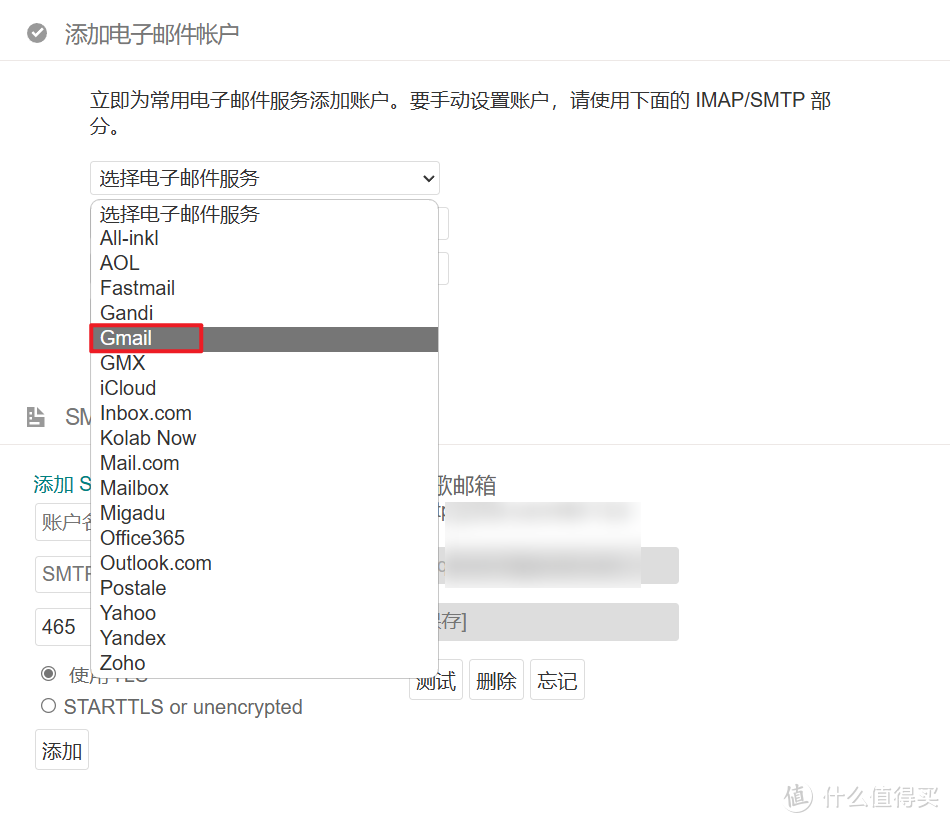Image resolution: width=950 pixels, height=823 pixels.
Task: Click the SMTP server input field
Action: (63, 574)
